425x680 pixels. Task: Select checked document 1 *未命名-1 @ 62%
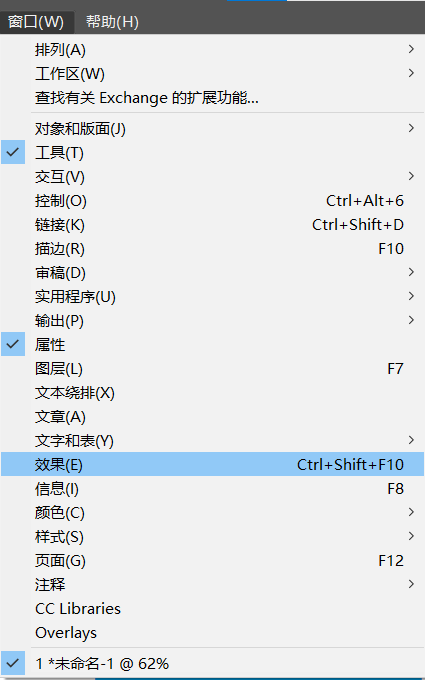212,664
